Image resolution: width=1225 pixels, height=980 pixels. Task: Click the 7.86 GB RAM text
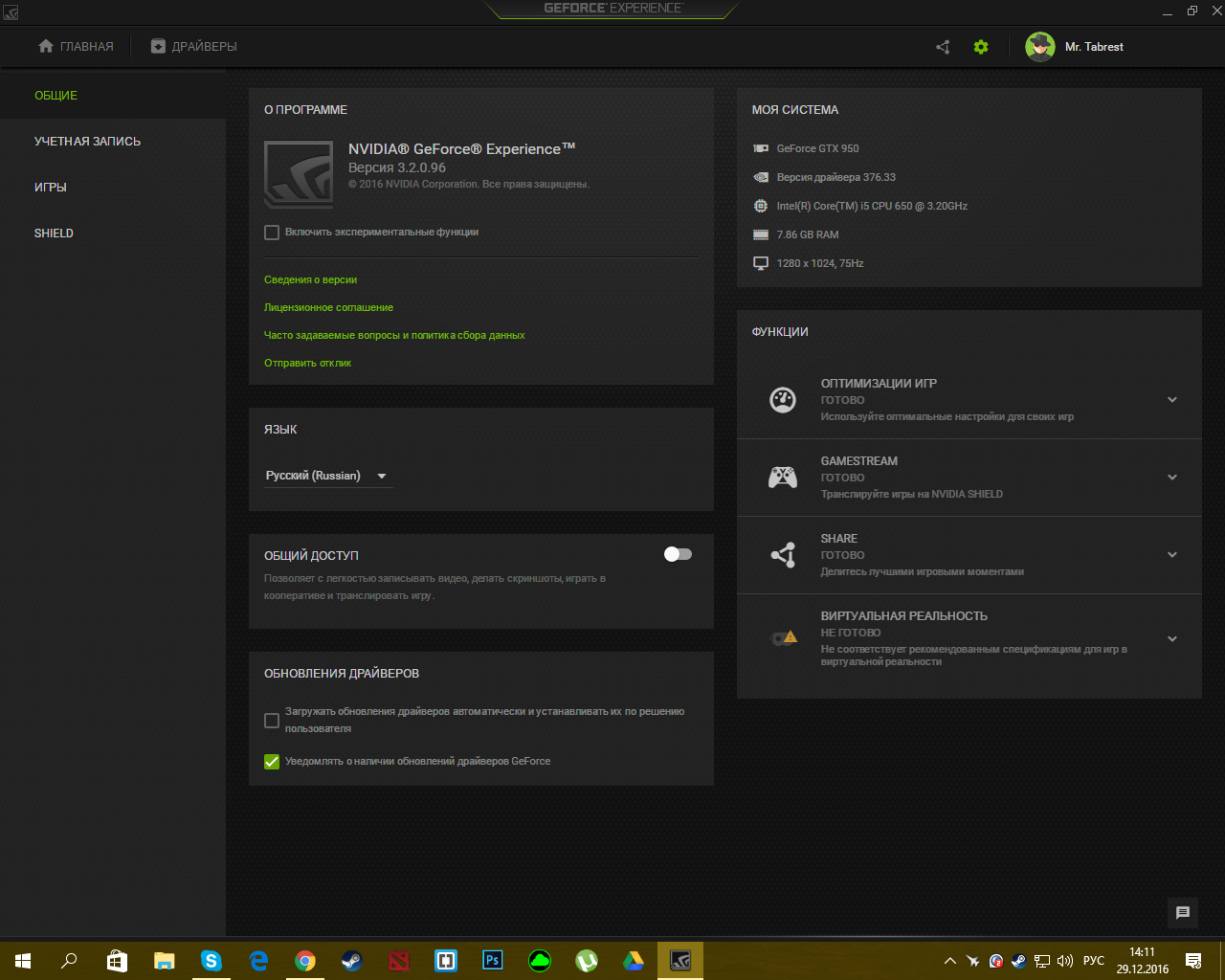(807, 234)
